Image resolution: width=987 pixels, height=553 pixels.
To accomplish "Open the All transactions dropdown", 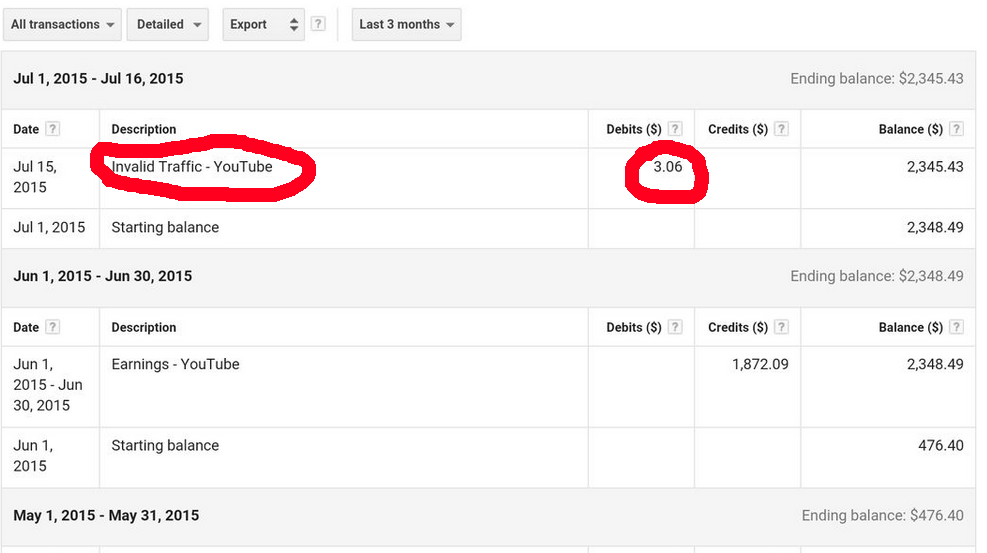I will point(62,24).
